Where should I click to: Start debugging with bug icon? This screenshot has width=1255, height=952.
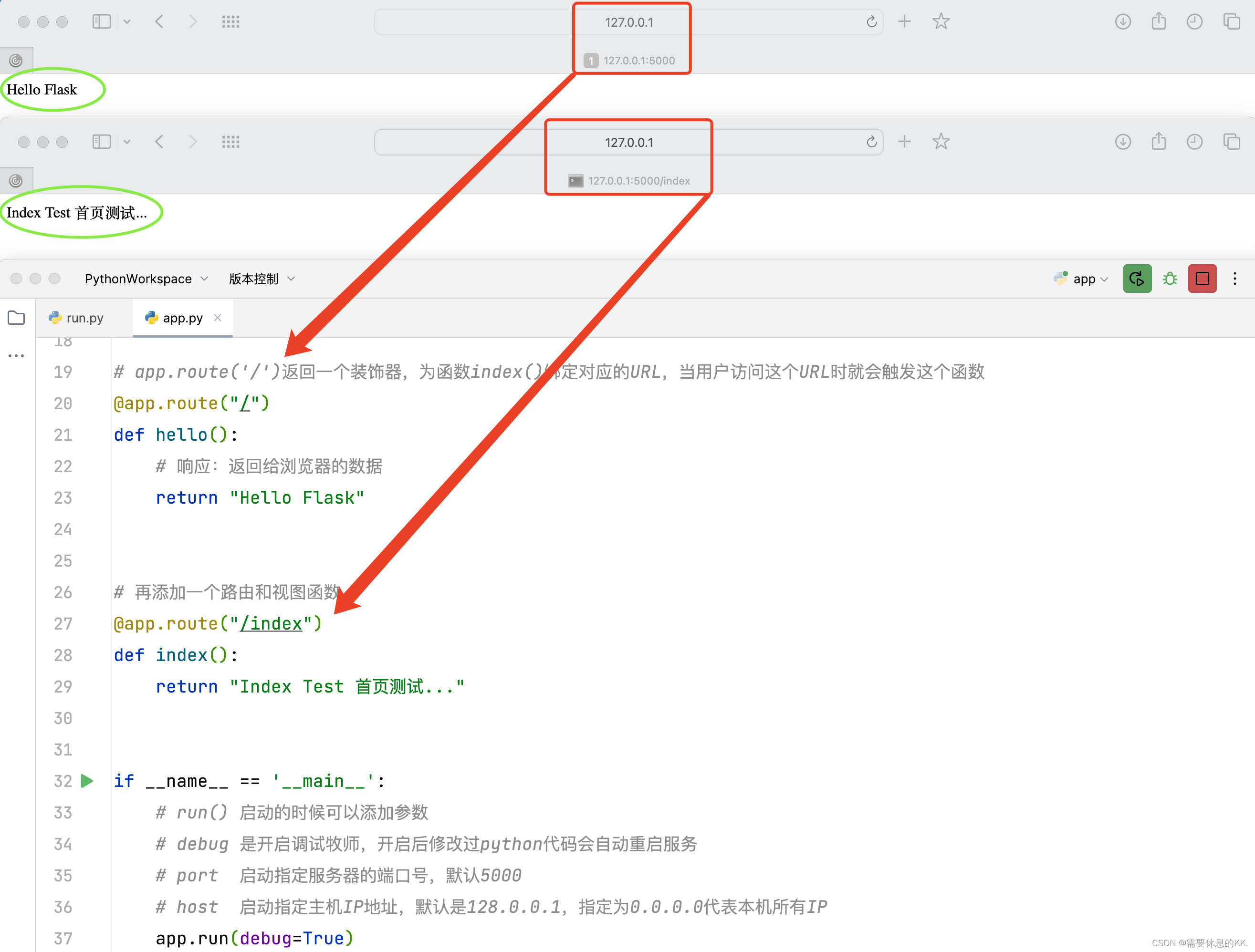point(1169,279)
